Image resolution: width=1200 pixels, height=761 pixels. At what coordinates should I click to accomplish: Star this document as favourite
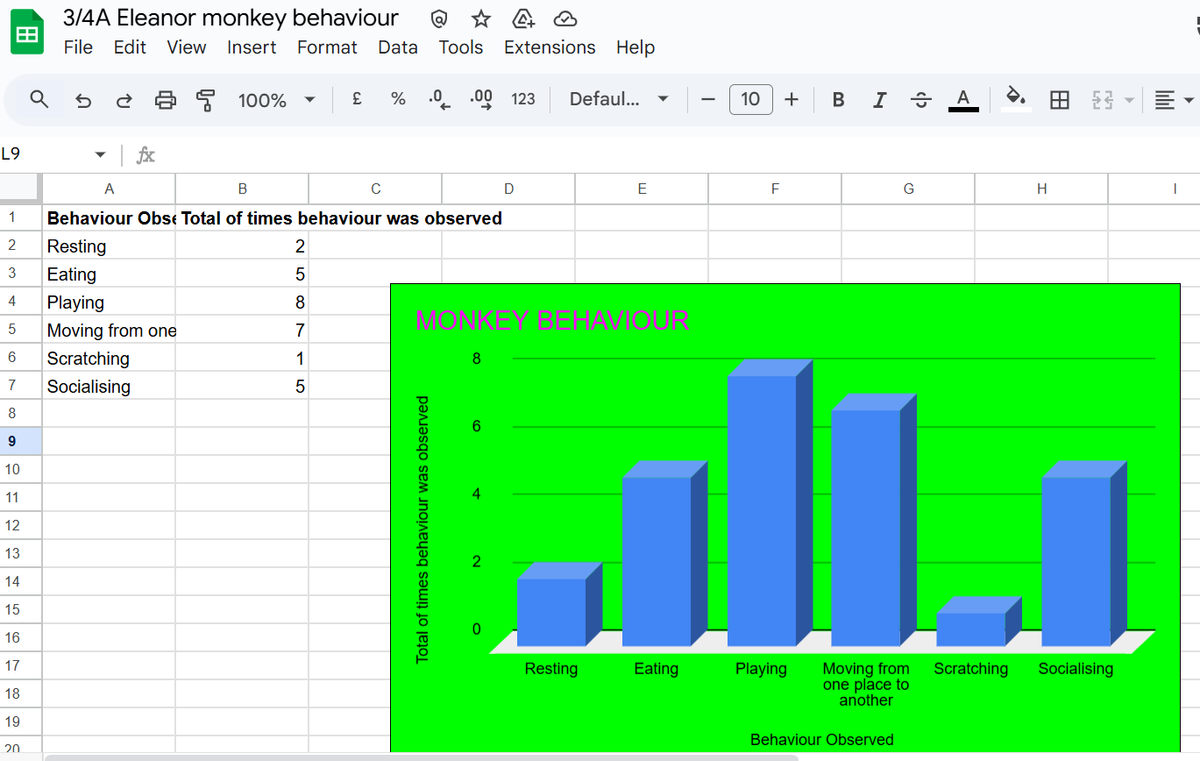click(481, 19)
